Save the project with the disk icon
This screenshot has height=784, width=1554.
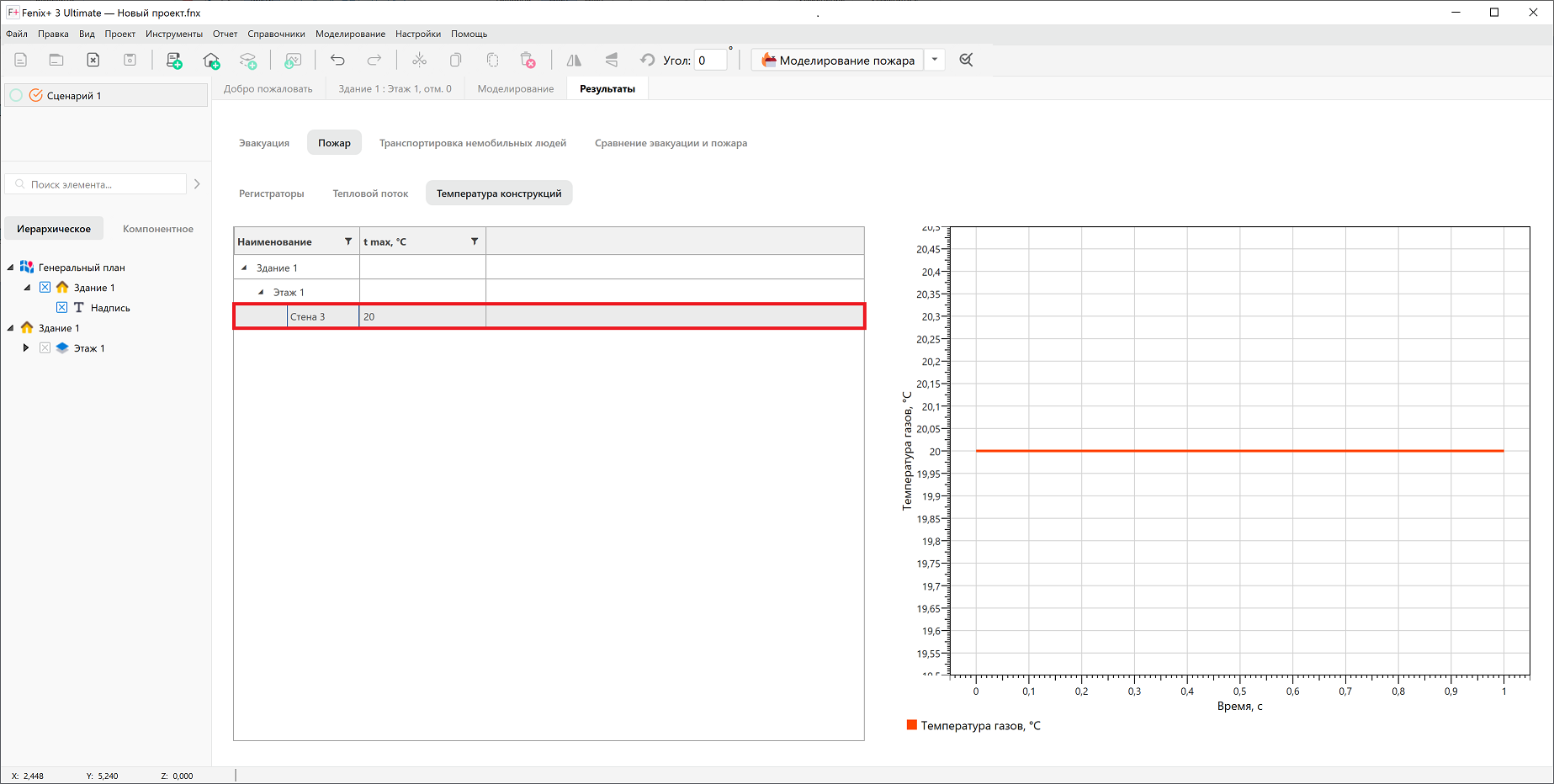tap(130, 60)
